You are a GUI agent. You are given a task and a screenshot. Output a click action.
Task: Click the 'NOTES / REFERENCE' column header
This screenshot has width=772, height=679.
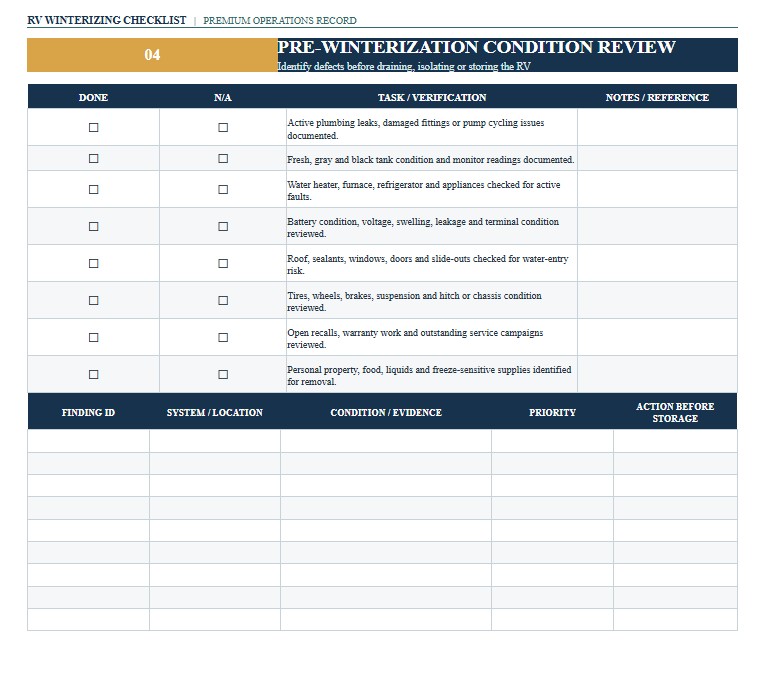657,97
